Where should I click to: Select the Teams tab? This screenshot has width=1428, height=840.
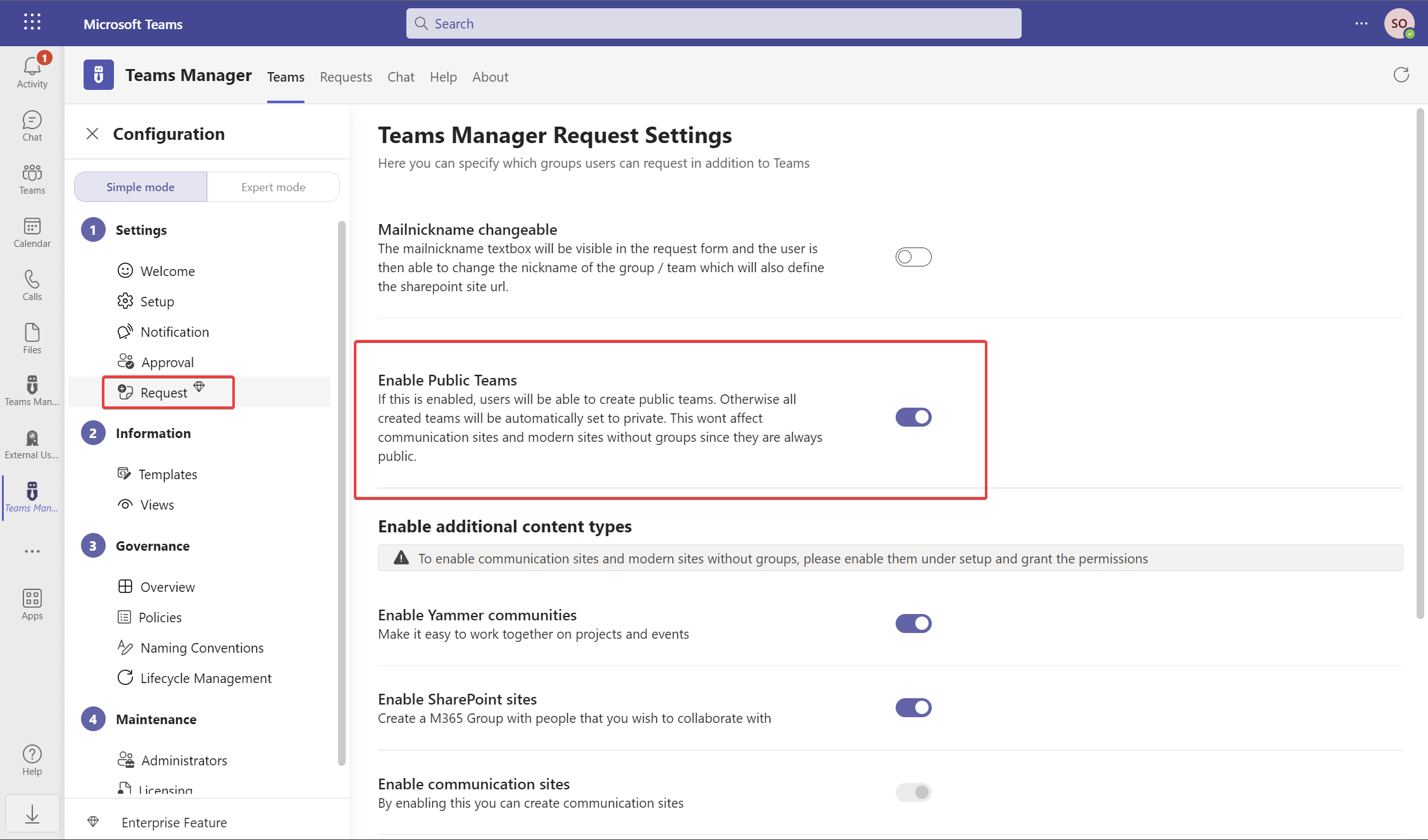[285, 77]
